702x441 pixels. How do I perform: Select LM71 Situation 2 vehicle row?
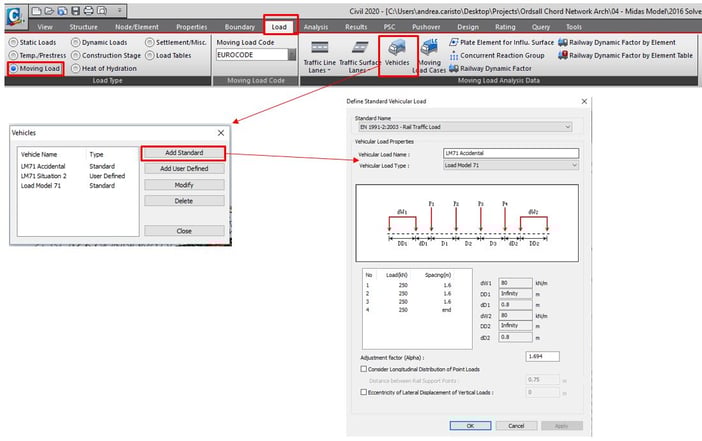pyautogui.click(x=78, y=176)
